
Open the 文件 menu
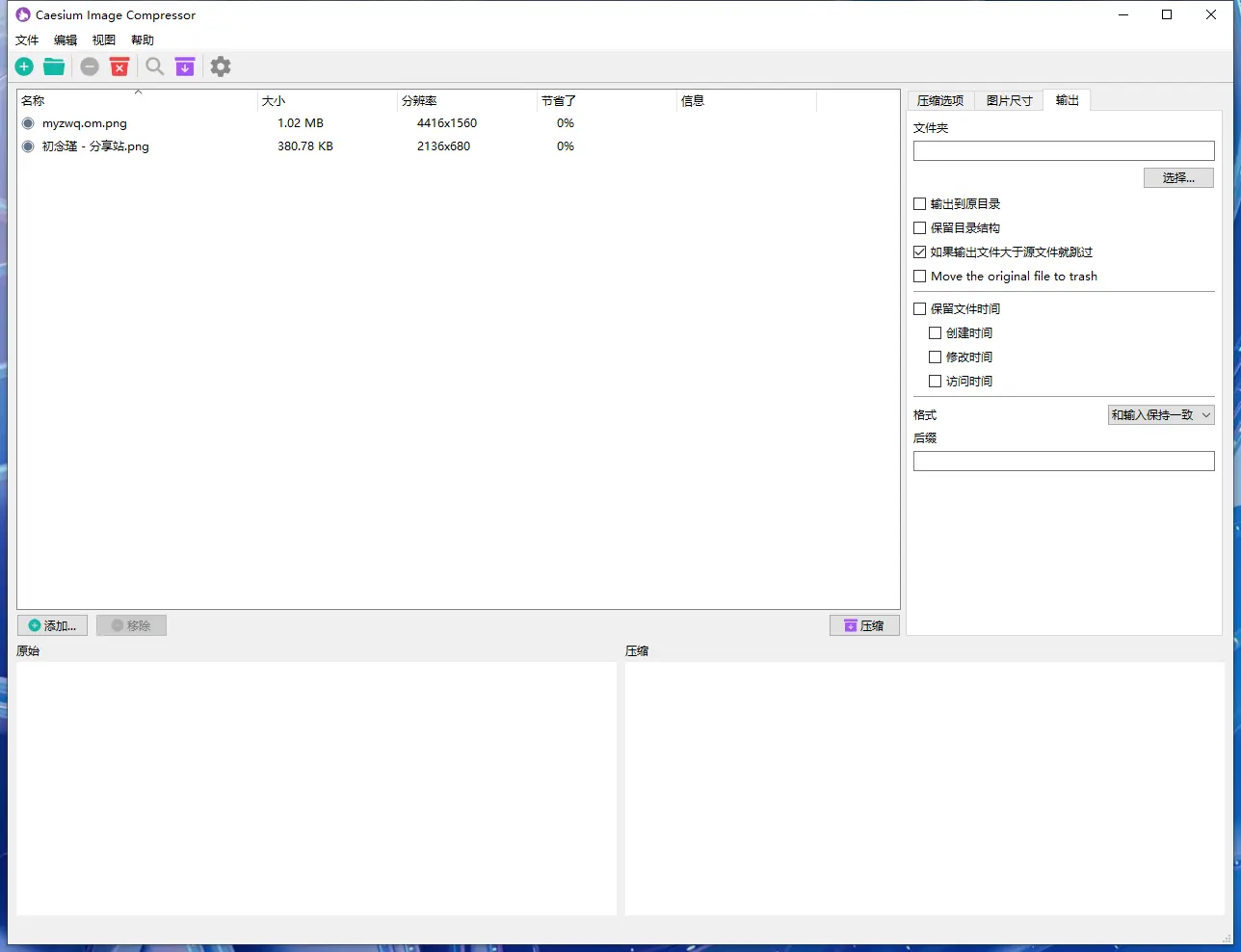[27, 40]
